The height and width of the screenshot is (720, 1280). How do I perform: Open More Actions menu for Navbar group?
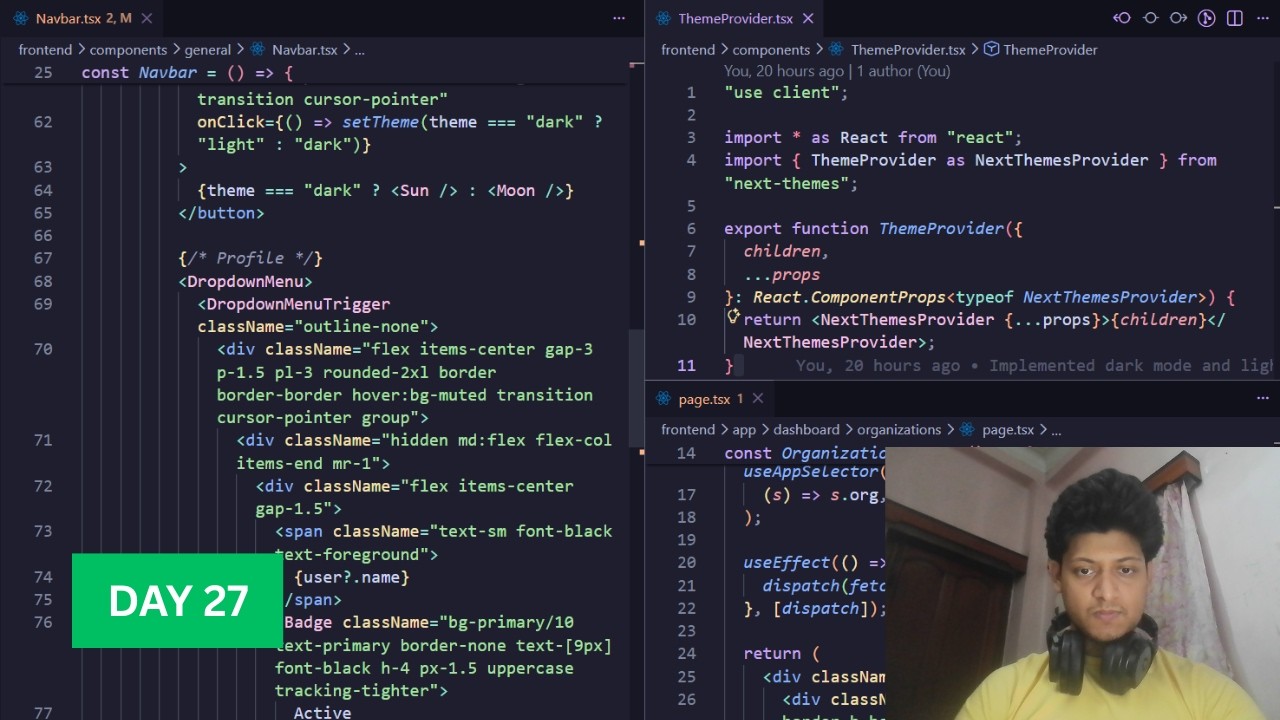click(619, 18)
